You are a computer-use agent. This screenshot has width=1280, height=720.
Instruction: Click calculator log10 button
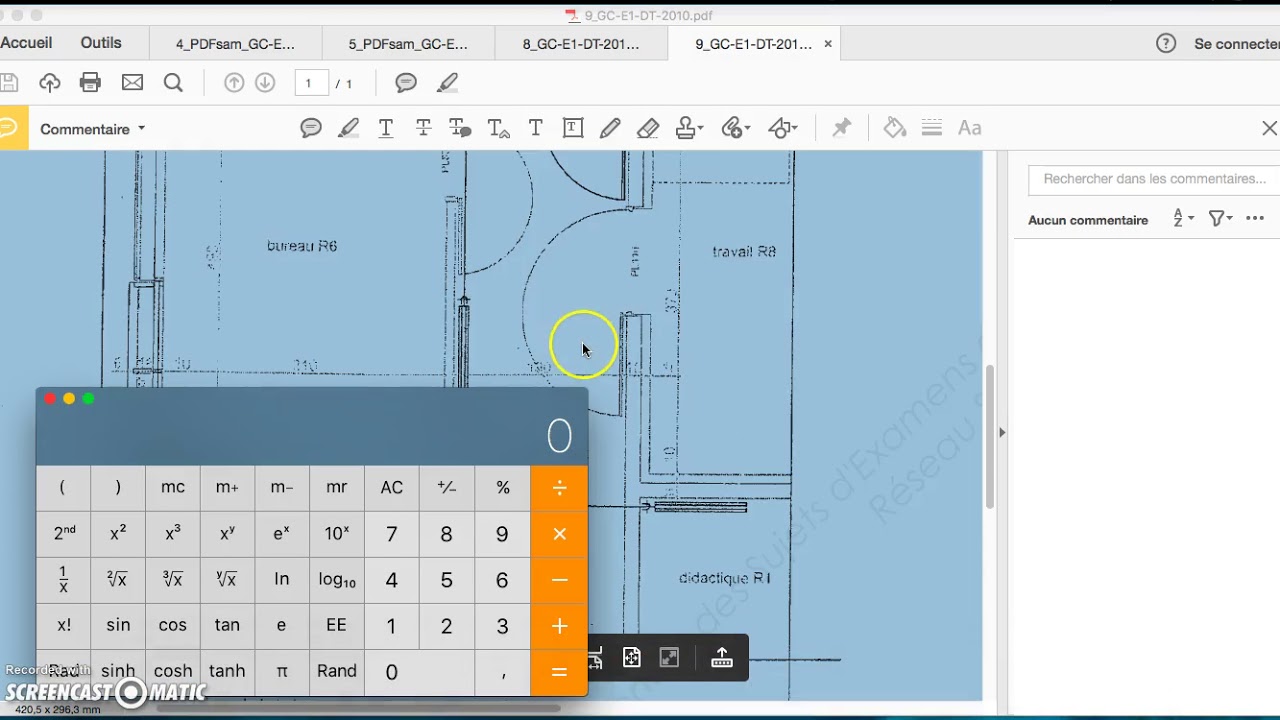(337, 580)
